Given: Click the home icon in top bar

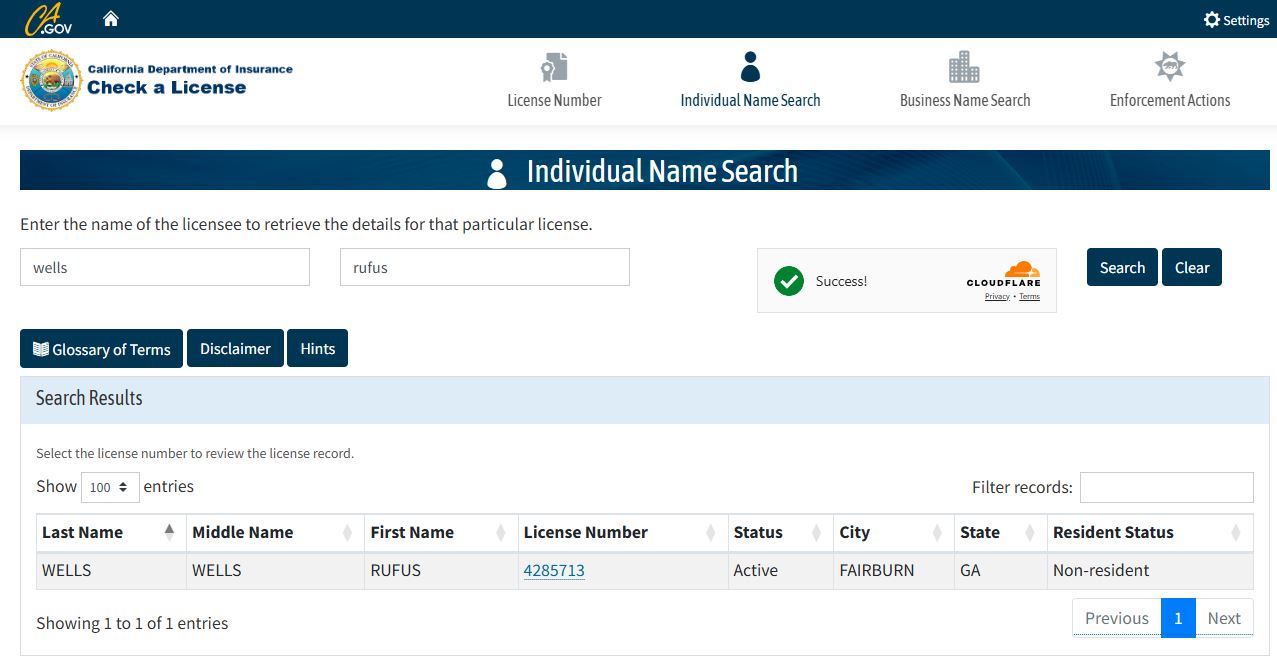Looking at the screenshot, I should click(x=111, y=19).
